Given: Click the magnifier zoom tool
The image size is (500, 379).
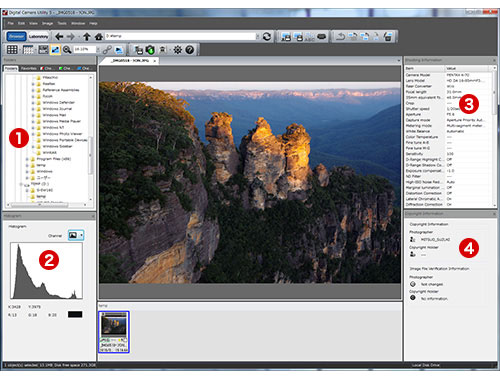Looking at the screenshot, I should 67,50.
